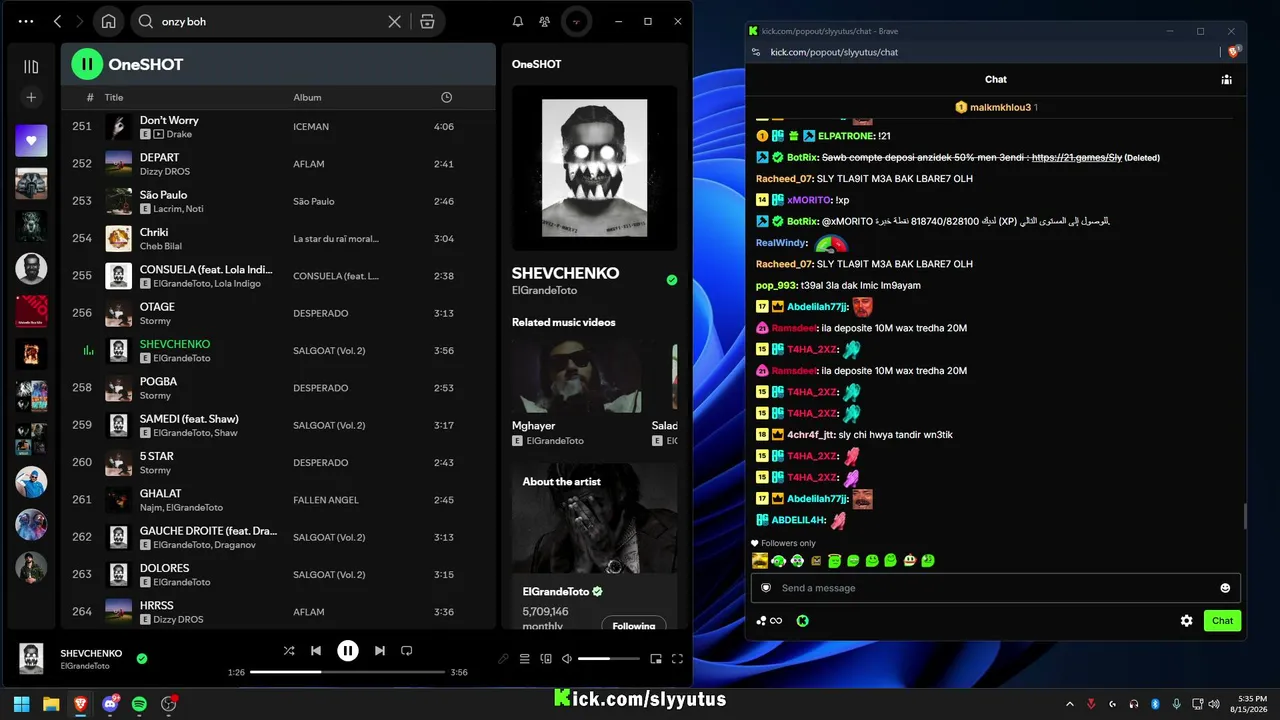The image size is (1280, 720).
Task: Open the Windows Start menu
Action: tap(22, 704)
